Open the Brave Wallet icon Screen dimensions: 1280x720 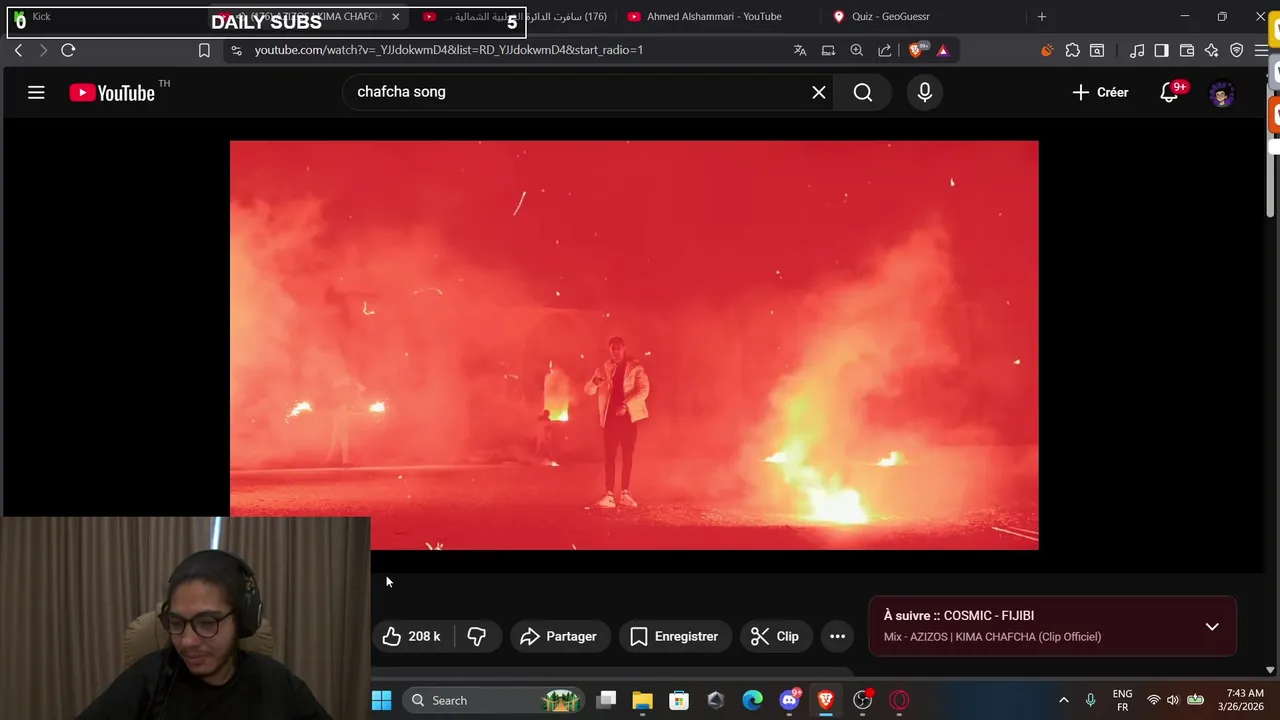pyautogui.click(x=1187, y=50)
